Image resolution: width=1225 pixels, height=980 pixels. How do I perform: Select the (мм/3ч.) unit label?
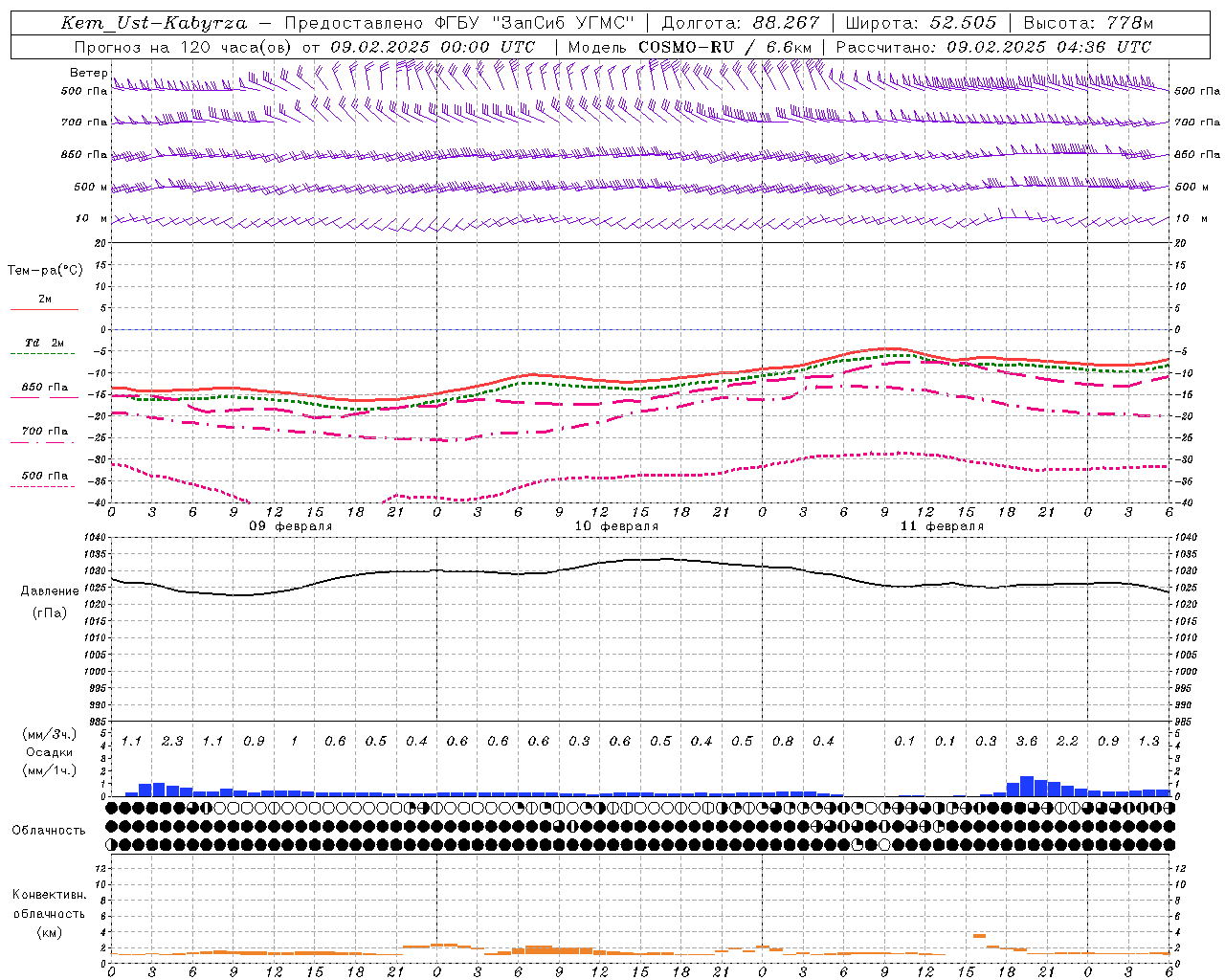tap(50, 734)
